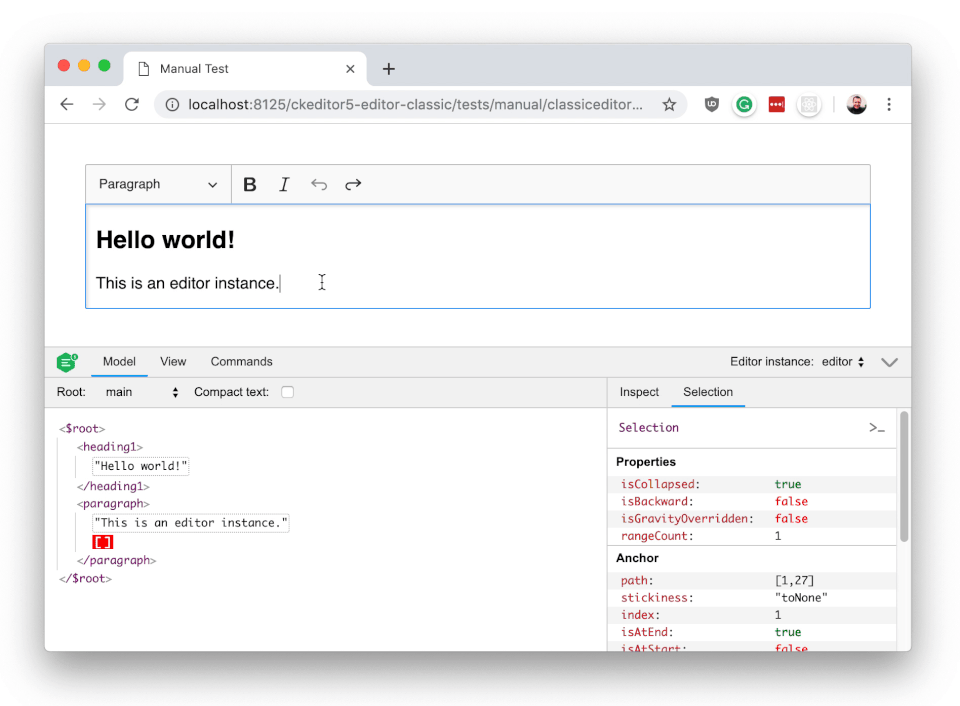Click the CKEditor inspector logo icon
This screenshot has height=706, width=960.
[67, 362]
